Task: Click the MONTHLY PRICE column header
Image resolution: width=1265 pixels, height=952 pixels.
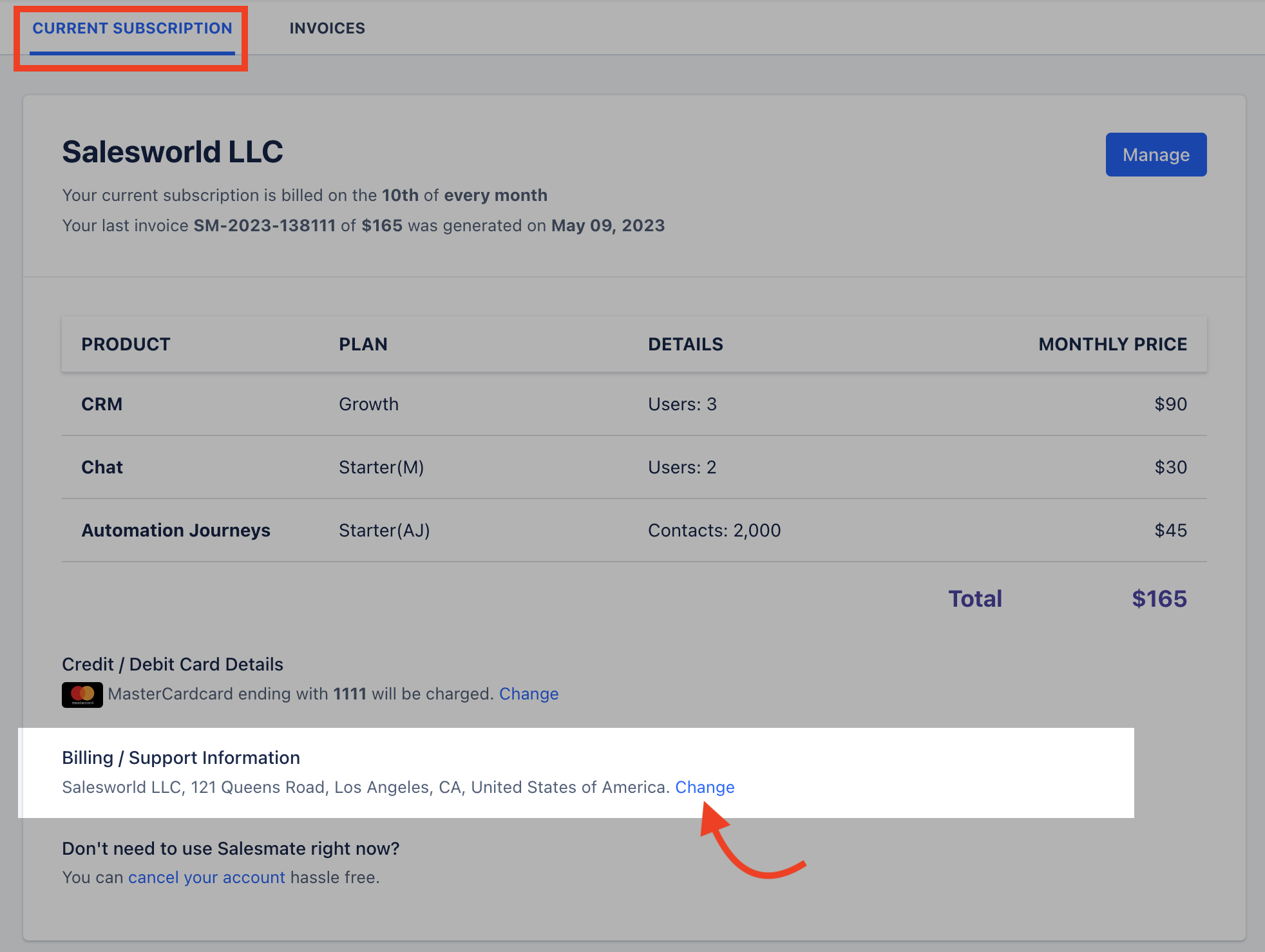Action: (x=1112, y=344)
